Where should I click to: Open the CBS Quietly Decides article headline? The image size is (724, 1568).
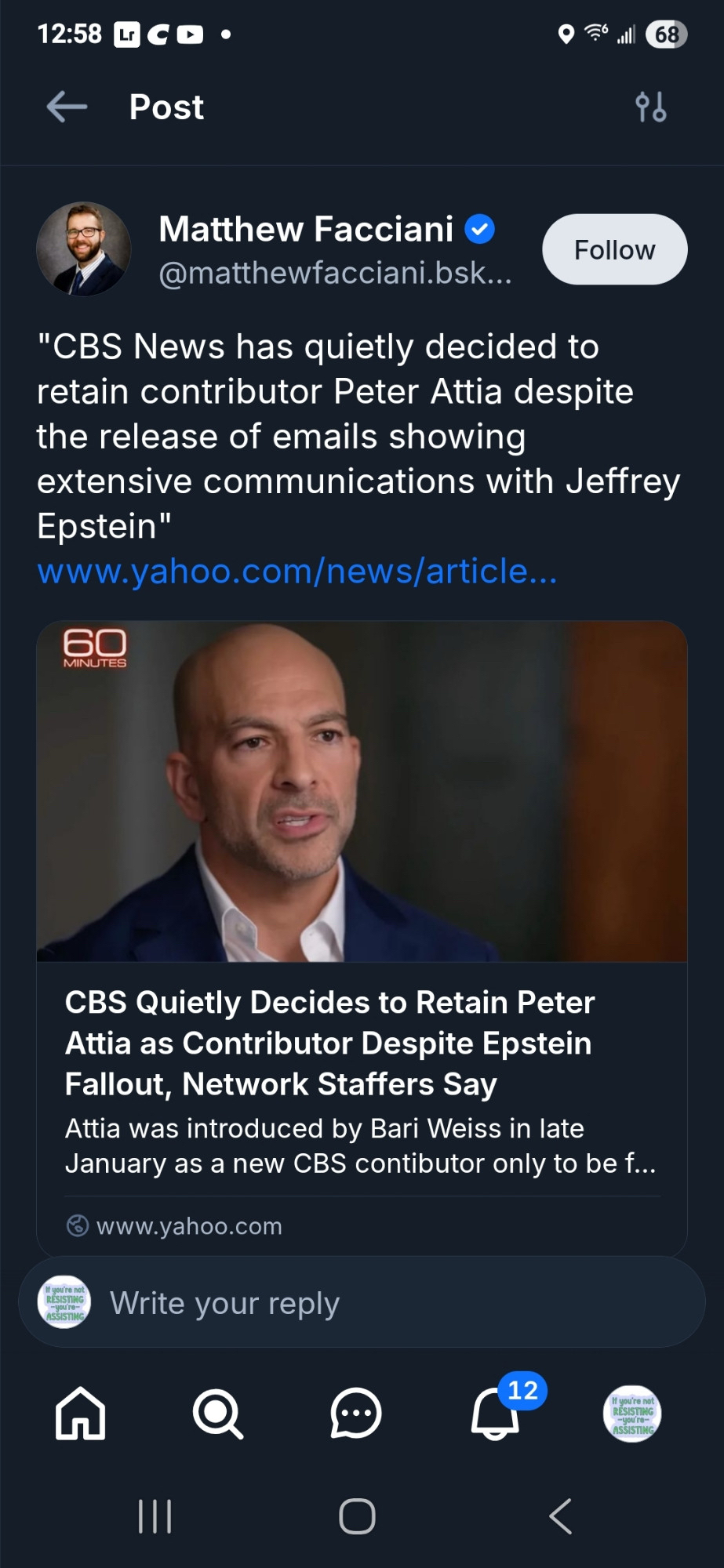point(329,1043)
